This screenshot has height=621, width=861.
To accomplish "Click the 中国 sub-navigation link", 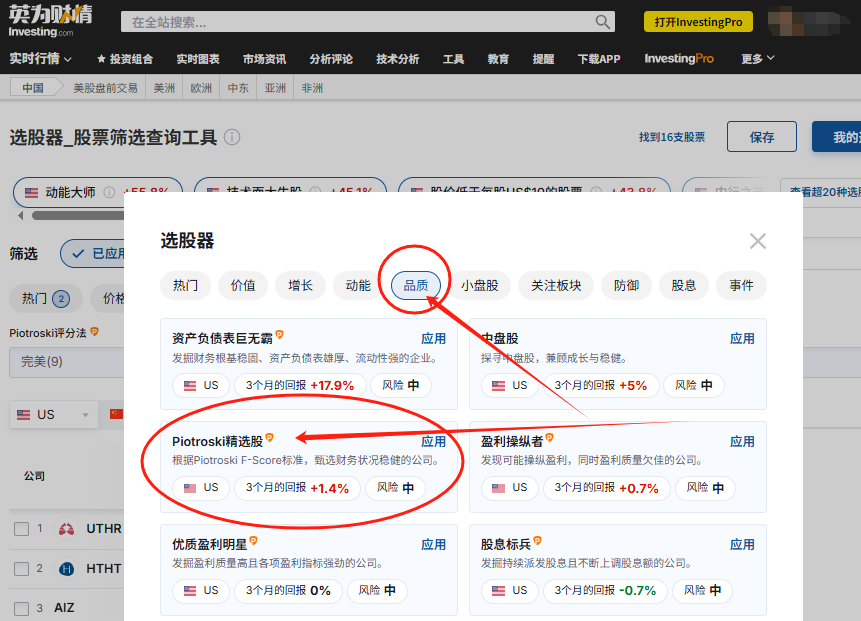I will (33, 88).
